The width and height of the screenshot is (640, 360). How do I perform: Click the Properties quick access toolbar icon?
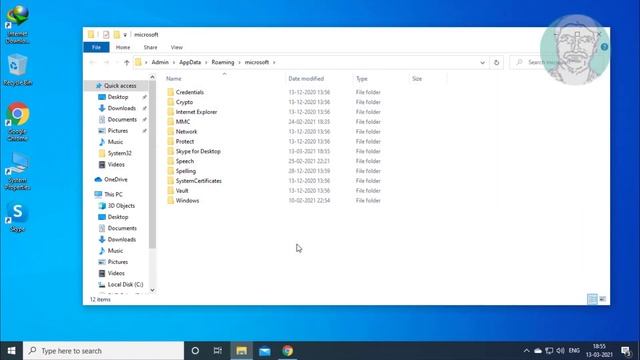(106, 35)
